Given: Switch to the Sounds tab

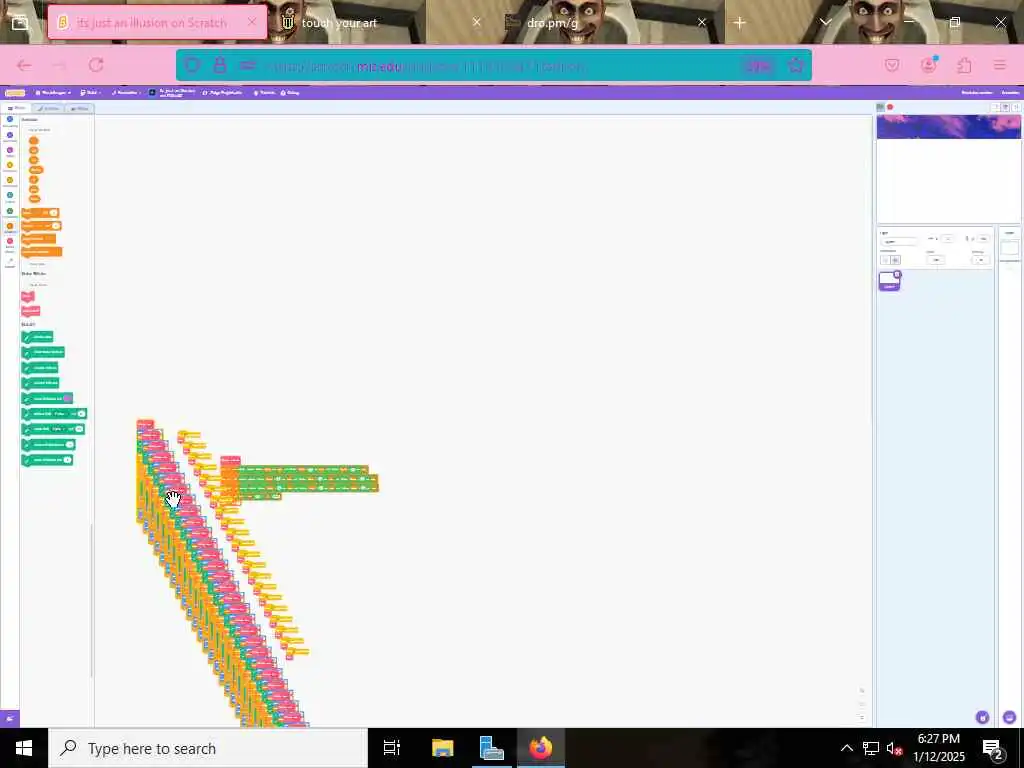Looking at the screenshot, I should coord(80,108).
